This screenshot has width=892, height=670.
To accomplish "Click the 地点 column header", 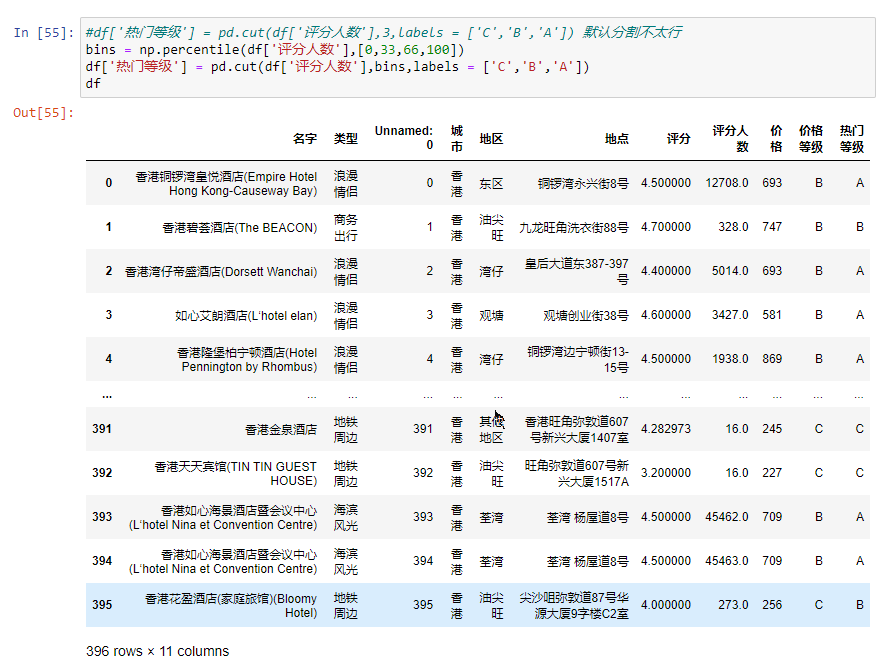I will click(617, 139).
